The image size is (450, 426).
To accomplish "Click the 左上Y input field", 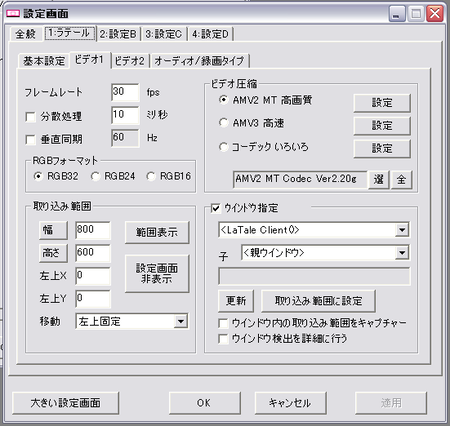I will [x=93, y=299].
